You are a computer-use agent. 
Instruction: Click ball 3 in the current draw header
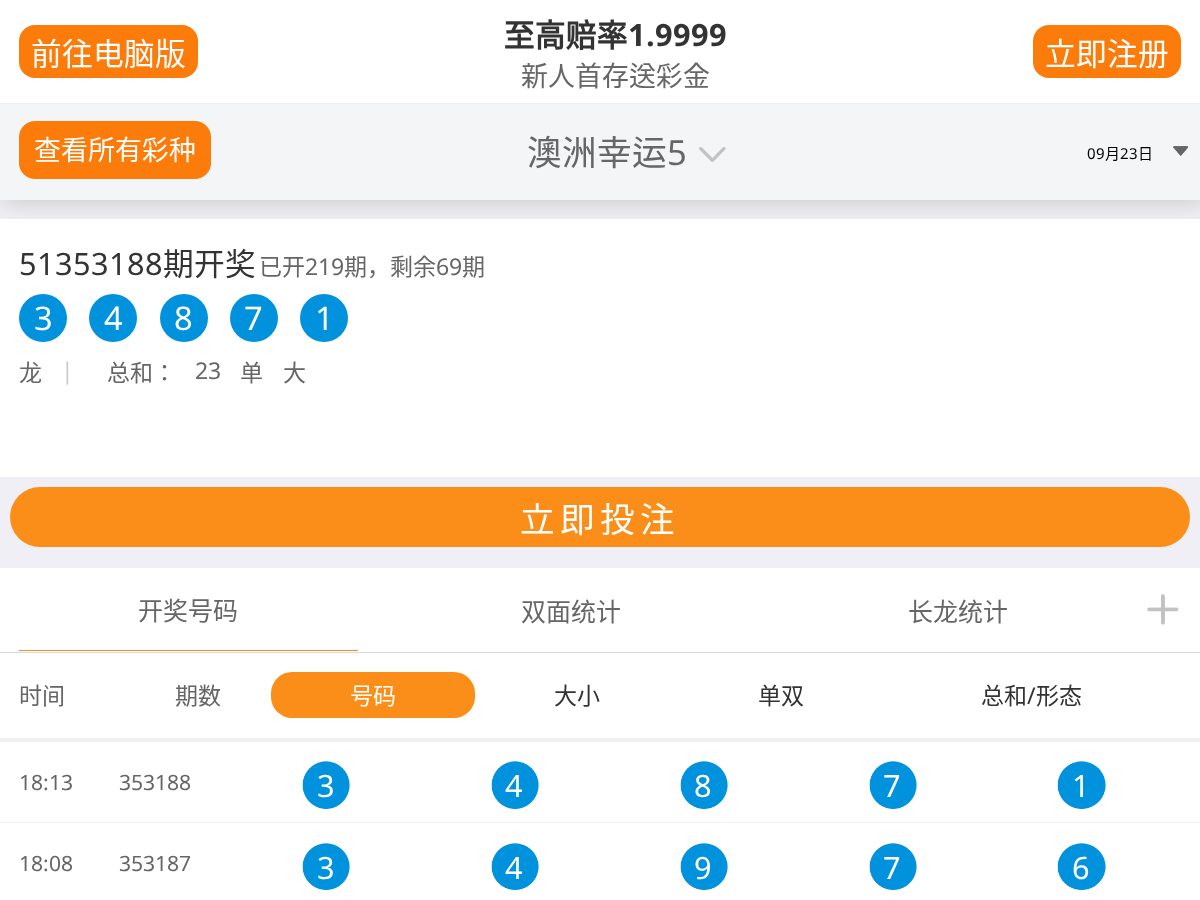click(43, 319)
